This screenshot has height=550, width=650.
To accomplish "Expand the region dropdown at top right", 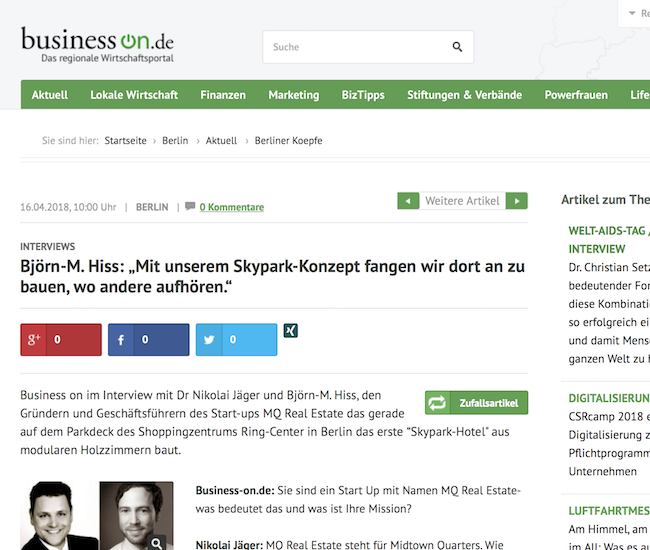I will tap(636, 14).
